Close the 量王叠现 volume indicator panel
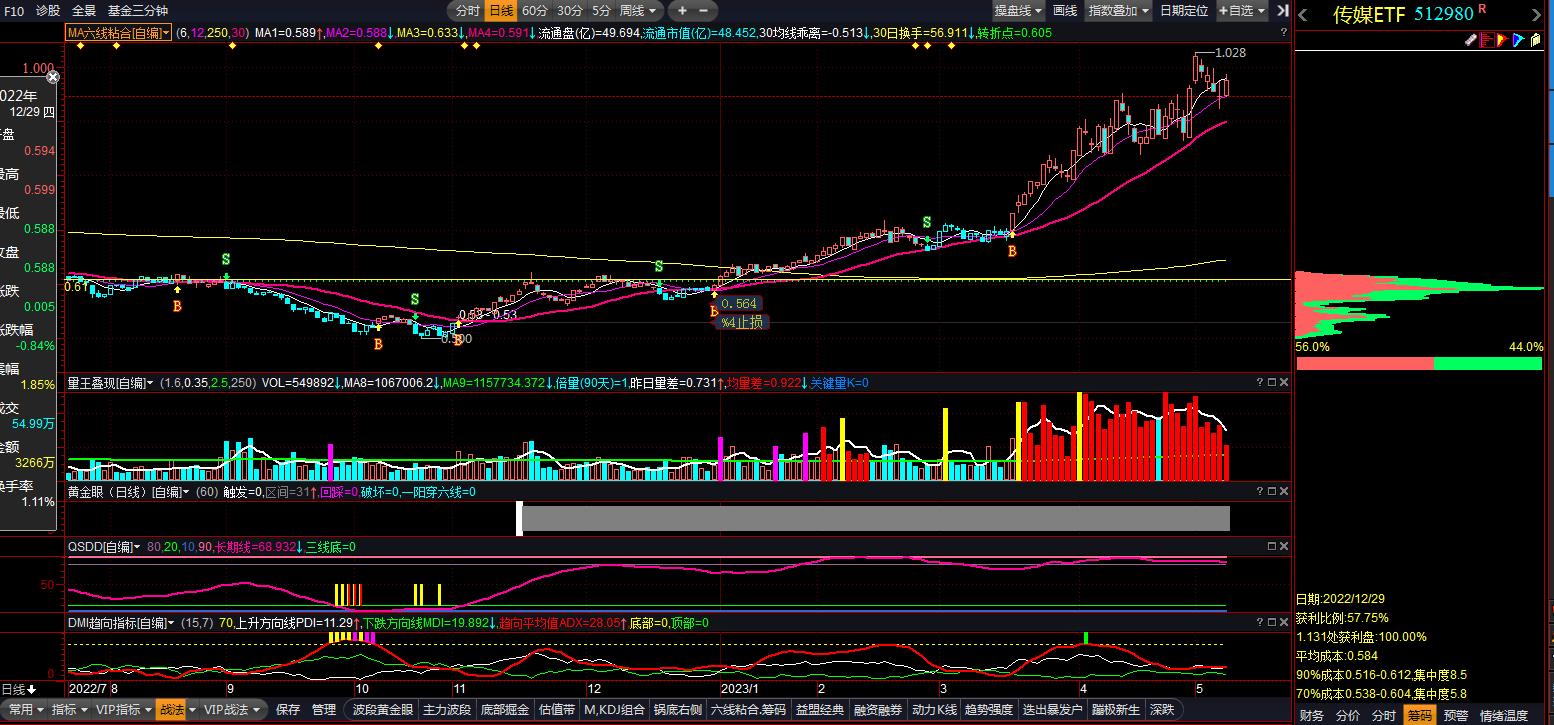Viewport: 1554px width, 725px height. (1284, 382)
